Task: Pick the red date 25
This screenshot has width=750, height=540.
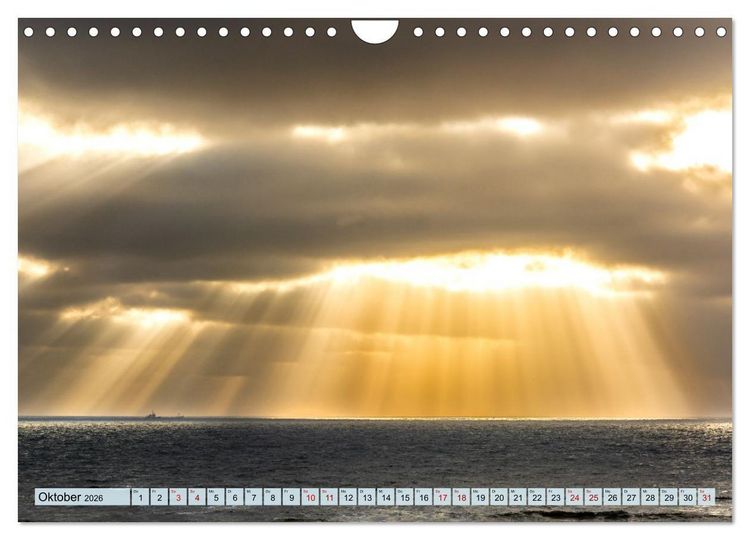Action: 594,497
